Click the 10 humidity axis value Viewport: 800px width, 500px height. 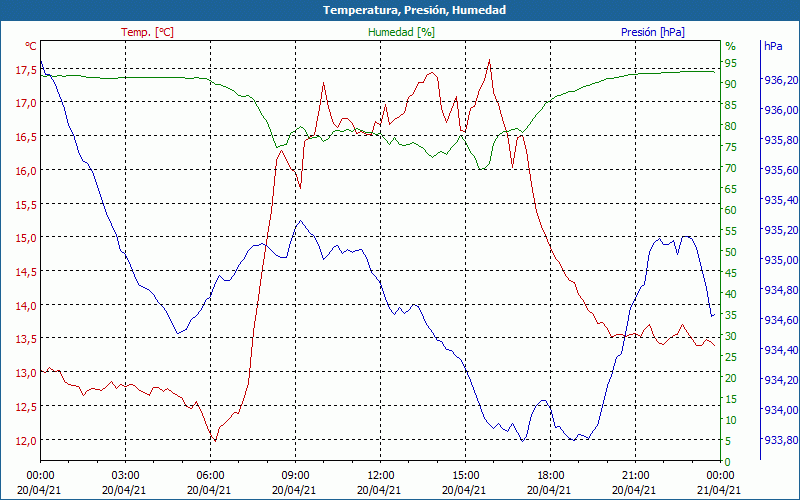(x=731, y=420)
